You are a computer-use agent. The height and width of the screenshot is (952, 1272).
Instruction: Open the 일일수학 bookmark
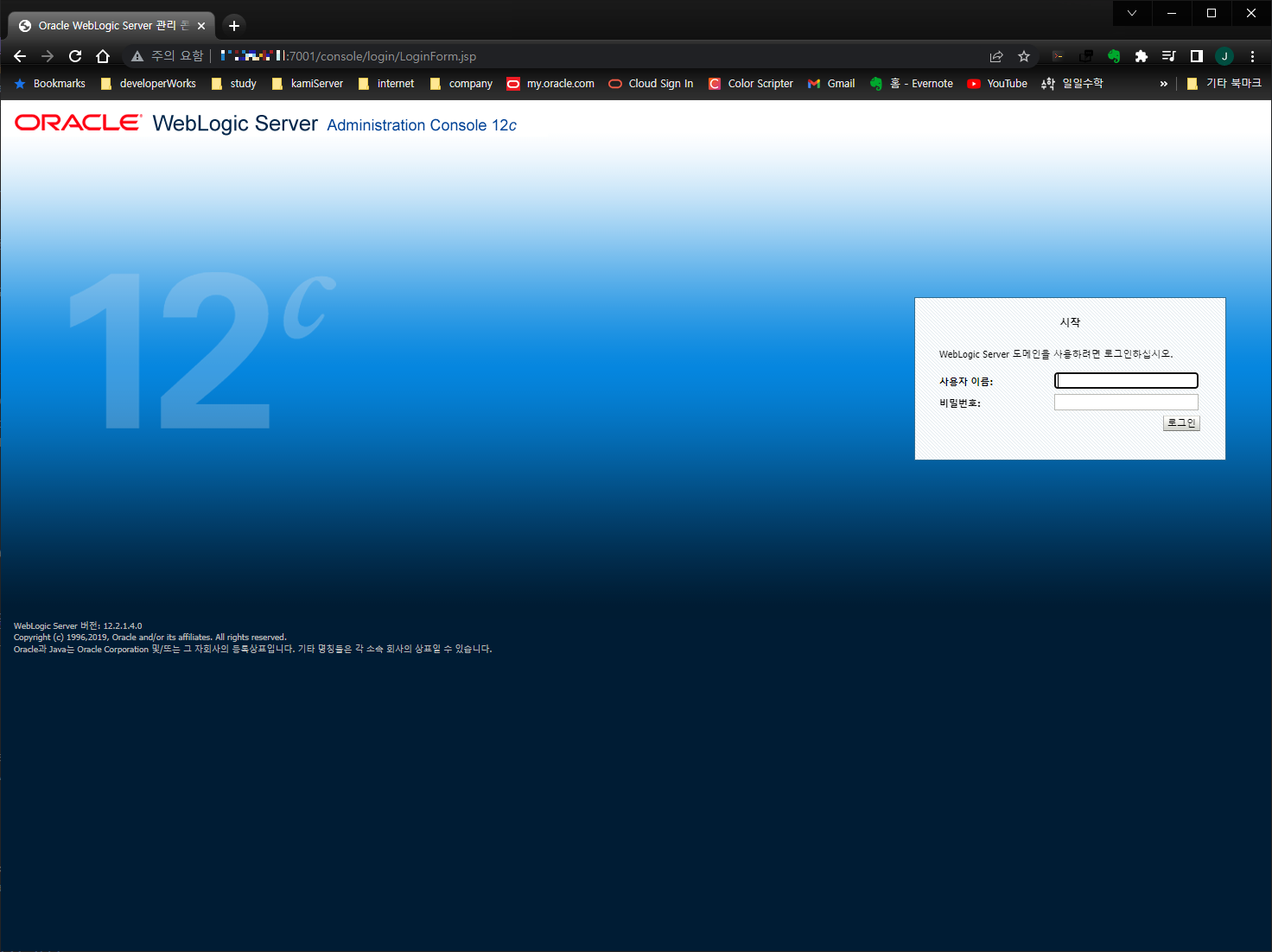(1072, 84)
